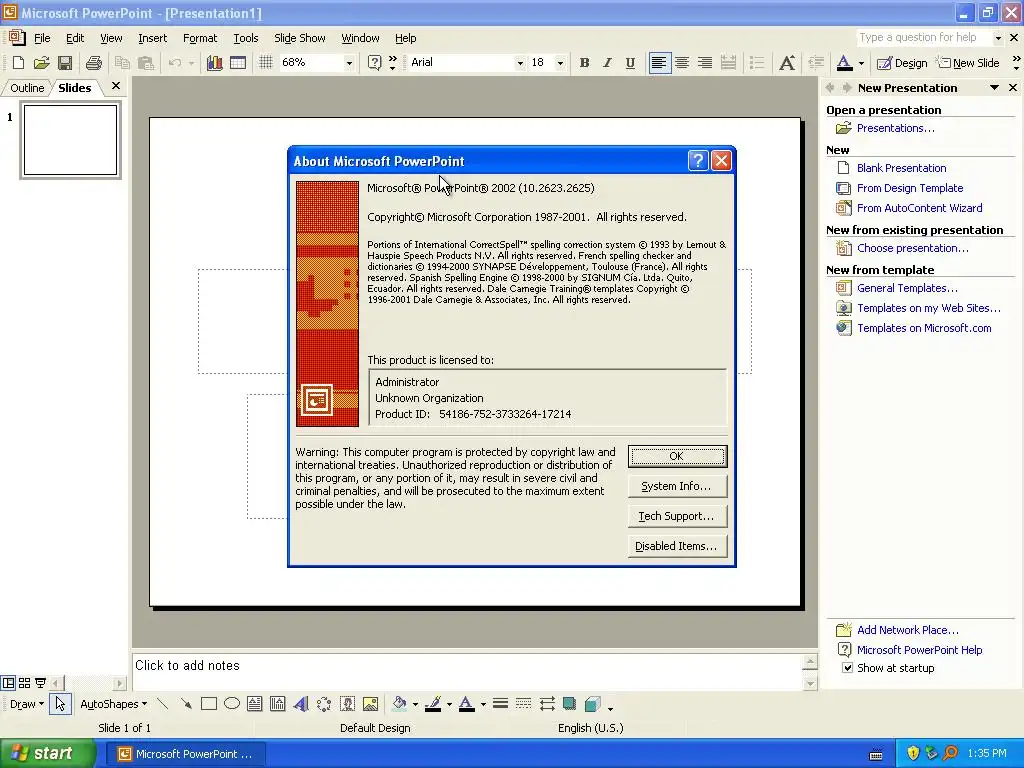Click the drawing toolbar font color A
1024x768 pixels.
[466, 704]
